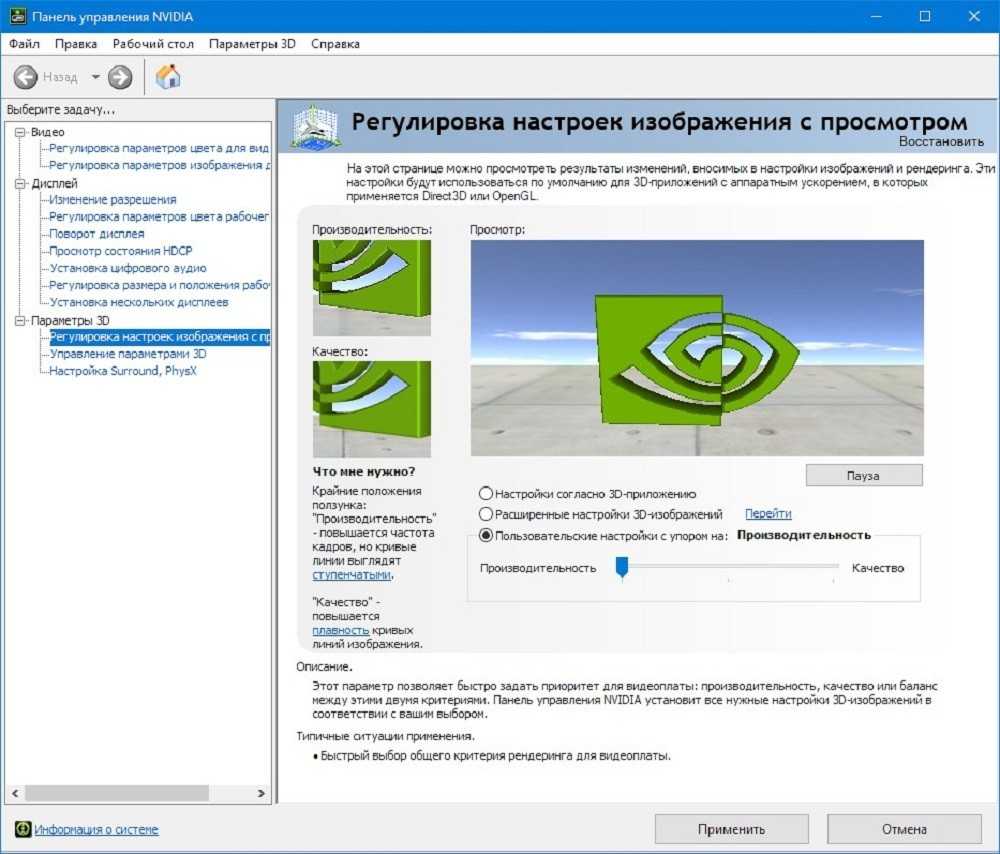The width and height of the screenshot is (1000, 854).
Task: Click the Back arrow icon
Action: pos(26,77)
